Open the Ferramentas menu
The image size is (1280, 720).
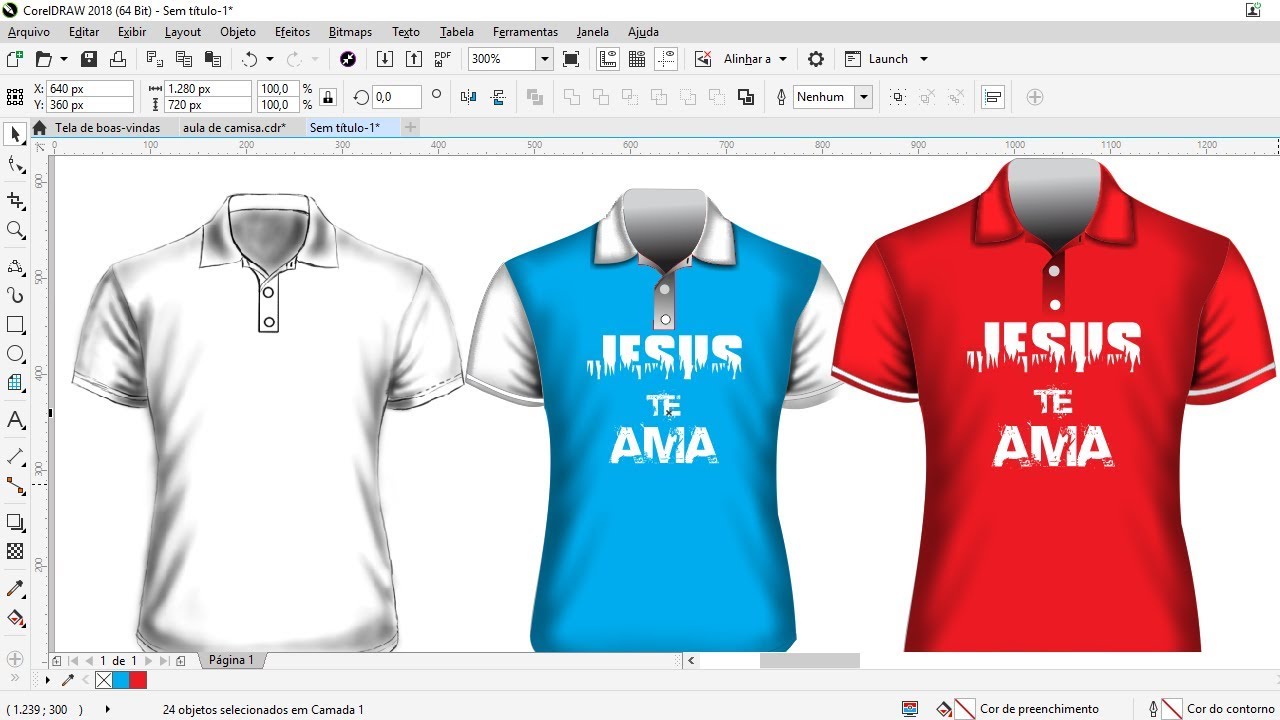coord(525,32)
